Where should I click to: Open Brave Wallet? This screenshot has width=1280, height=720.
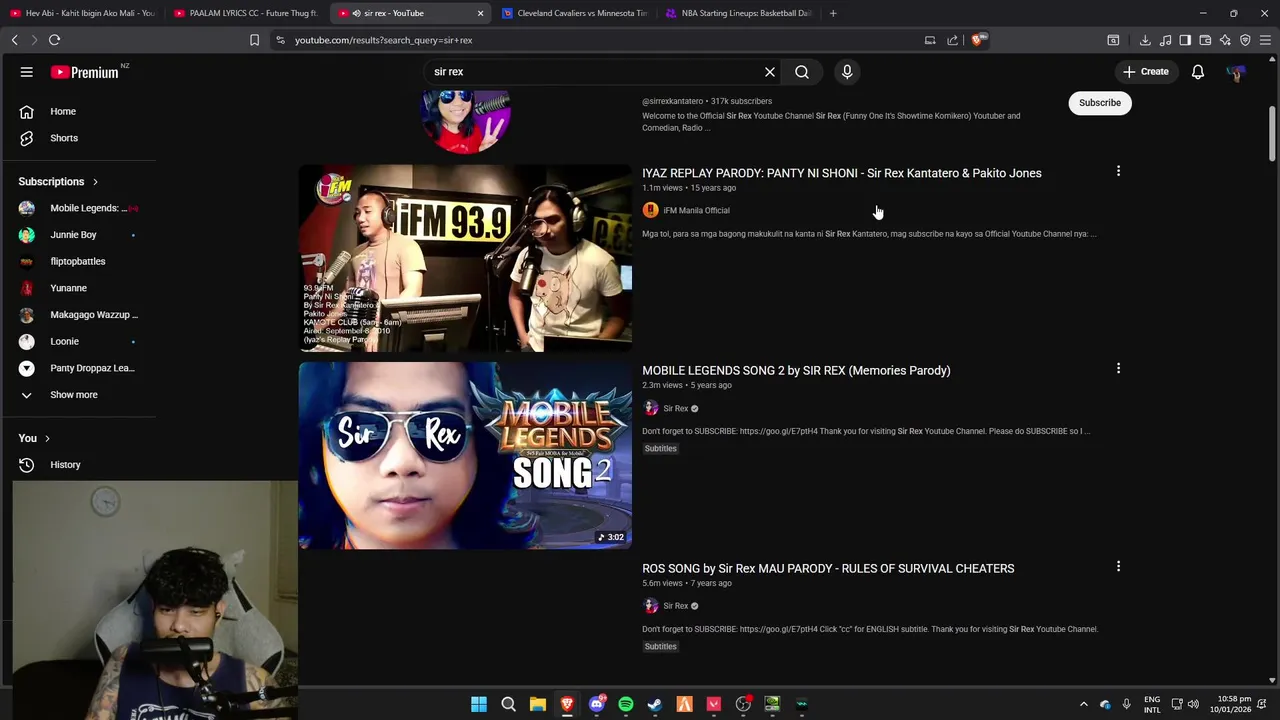pos(1205,40)
